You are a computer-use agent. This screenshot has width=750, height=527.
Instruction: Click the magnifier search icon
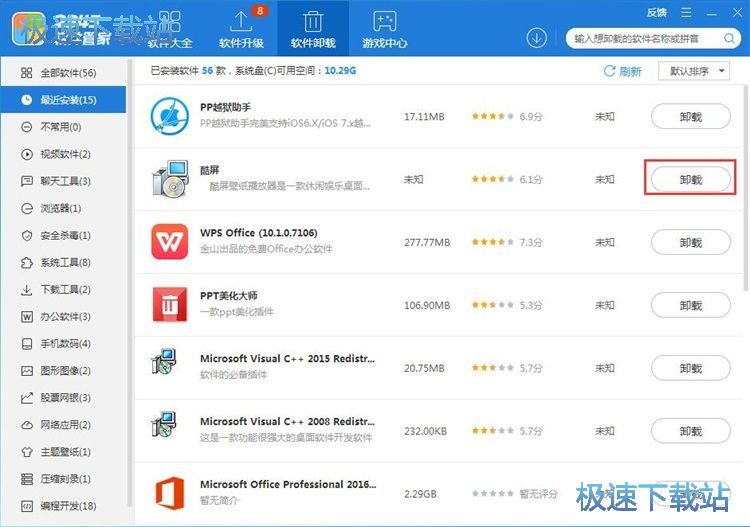point(729,38)
